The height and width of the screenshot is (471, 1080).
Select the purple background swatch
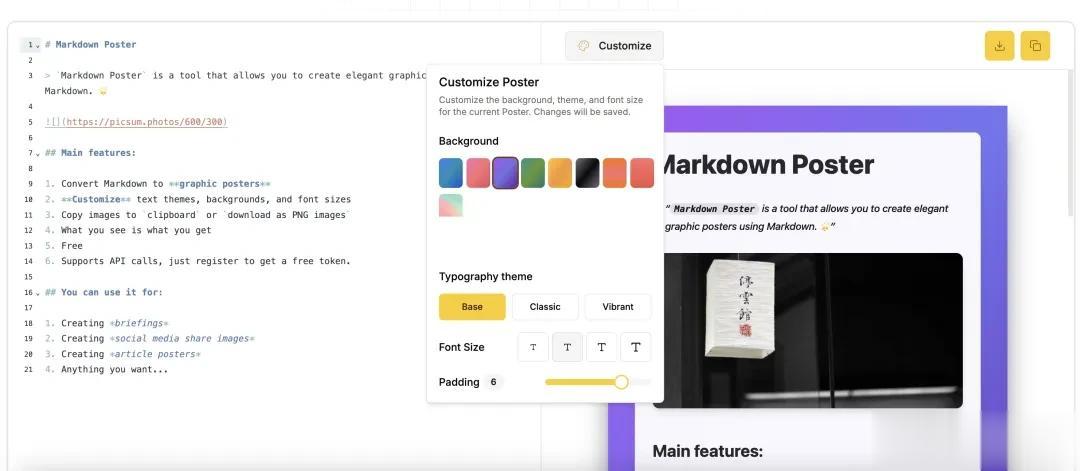pyautogui.click(x=506, y=173)
